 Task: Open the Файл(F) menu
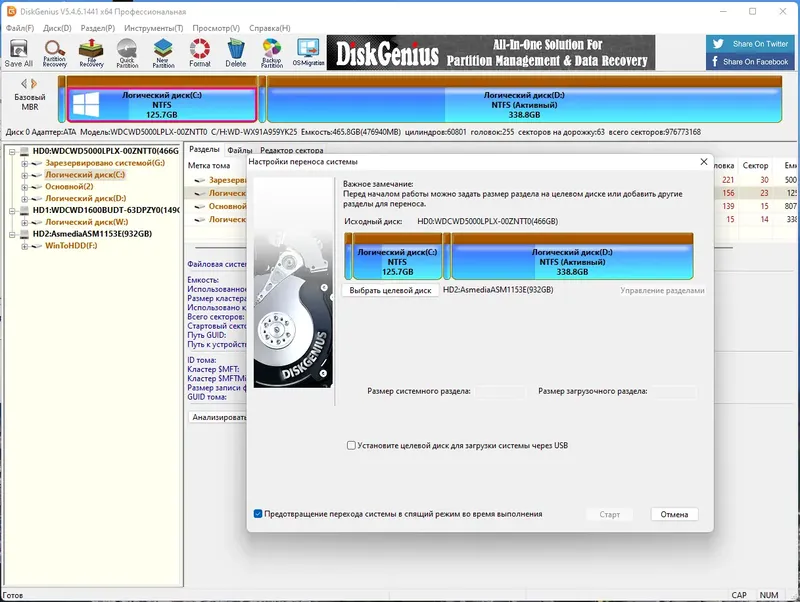20,28
